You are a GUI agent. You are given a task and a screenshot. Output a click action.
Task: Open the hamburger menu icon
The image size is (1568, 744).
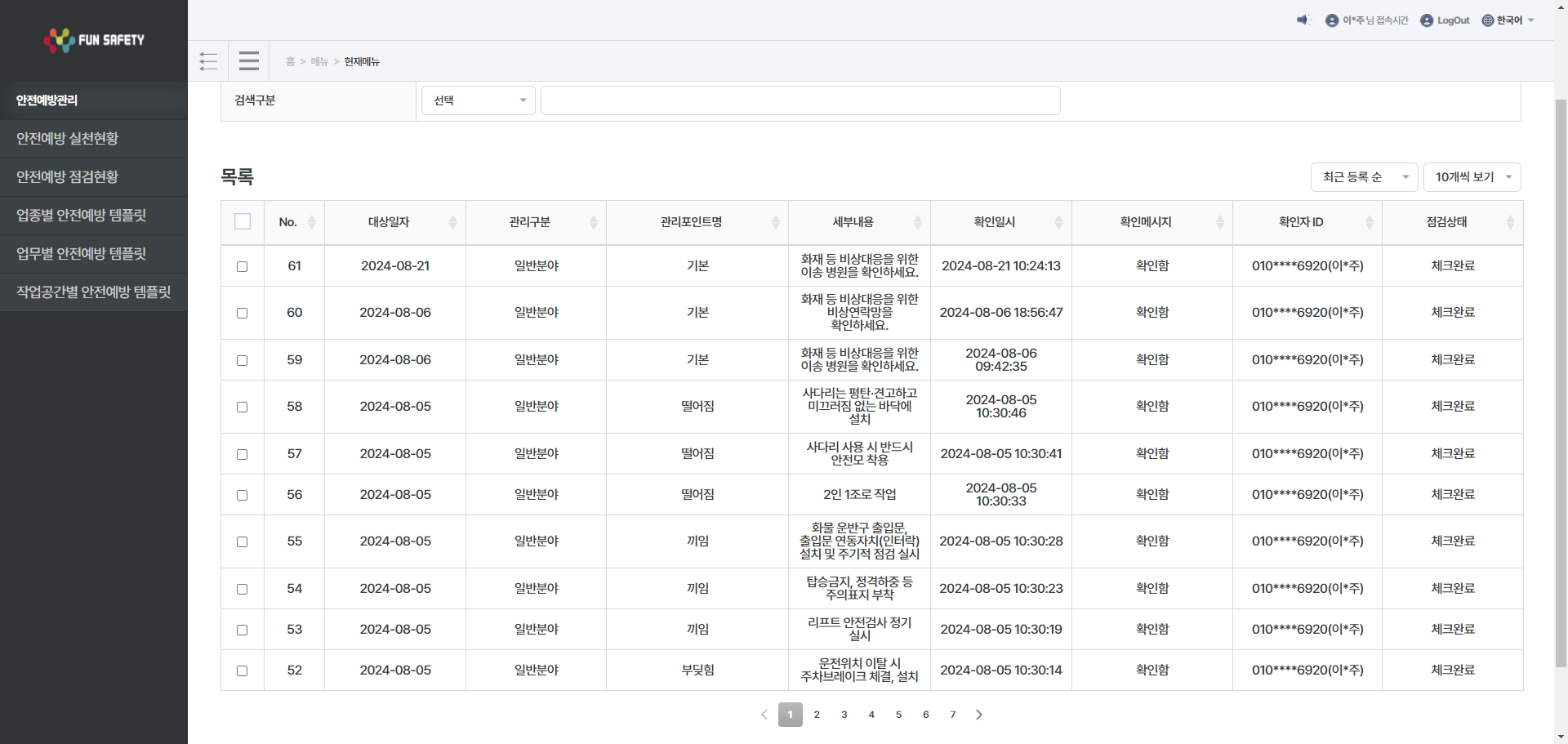pyautogui.click(x=249, y=61)
